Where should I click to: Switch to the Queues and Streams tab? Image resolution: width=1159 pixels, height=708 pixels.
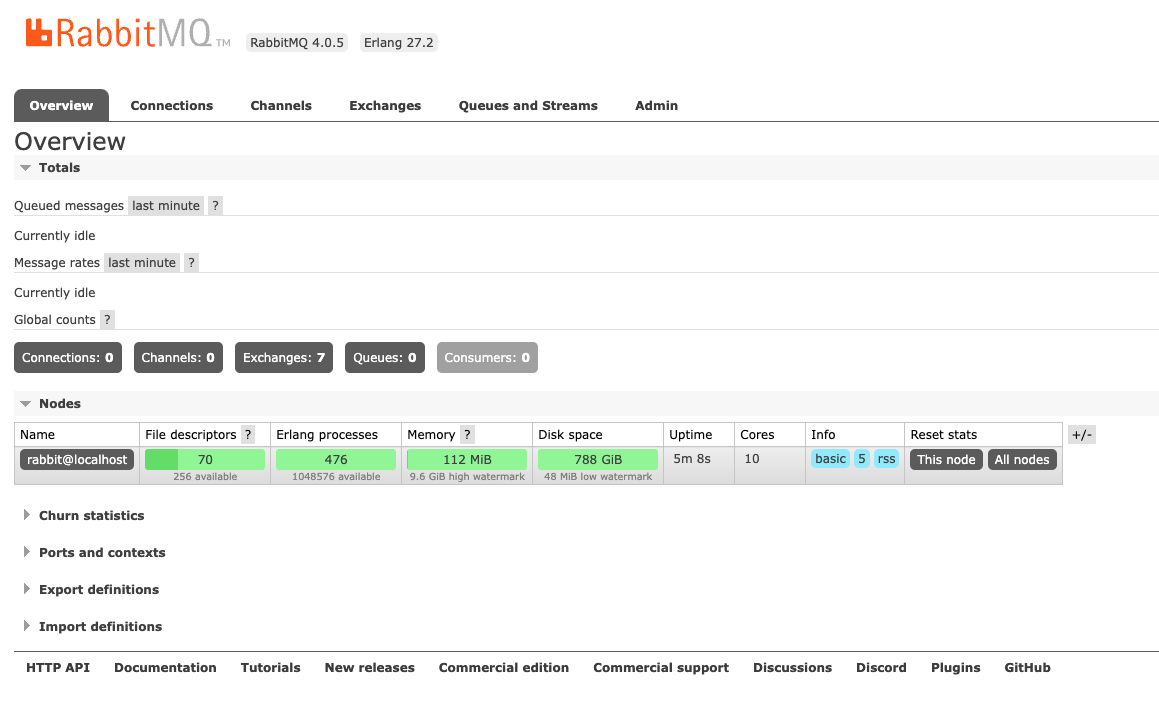(528, 106)
